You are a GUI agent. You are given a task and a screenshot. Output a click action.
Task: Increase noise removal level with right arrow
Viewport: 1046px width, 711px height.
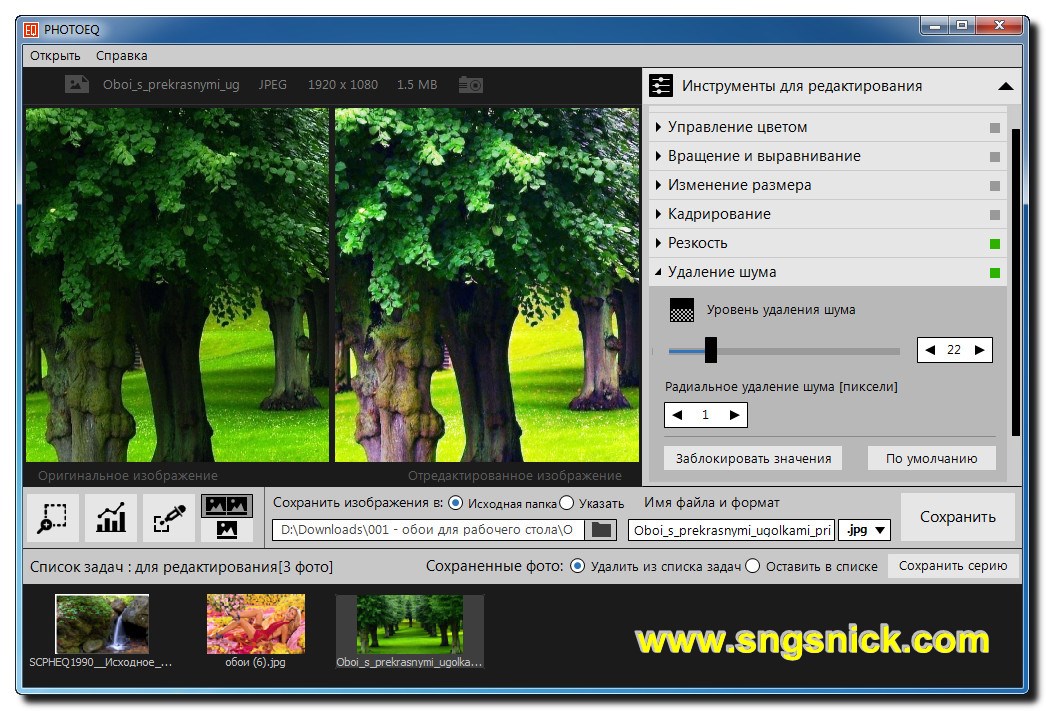tap(979, 350)
